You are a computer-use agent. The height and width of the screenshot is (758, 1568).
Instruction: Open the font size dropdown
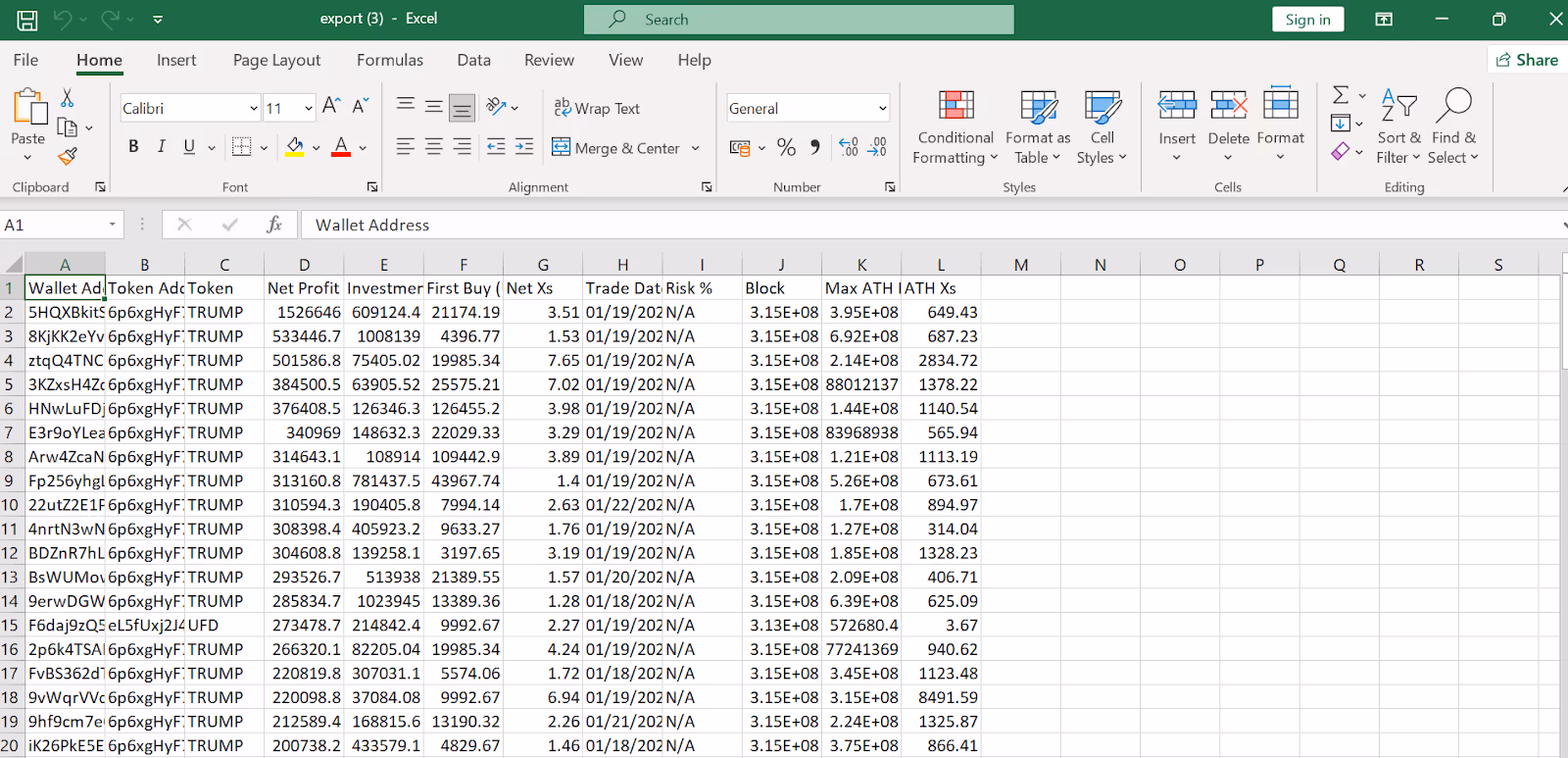309,108
